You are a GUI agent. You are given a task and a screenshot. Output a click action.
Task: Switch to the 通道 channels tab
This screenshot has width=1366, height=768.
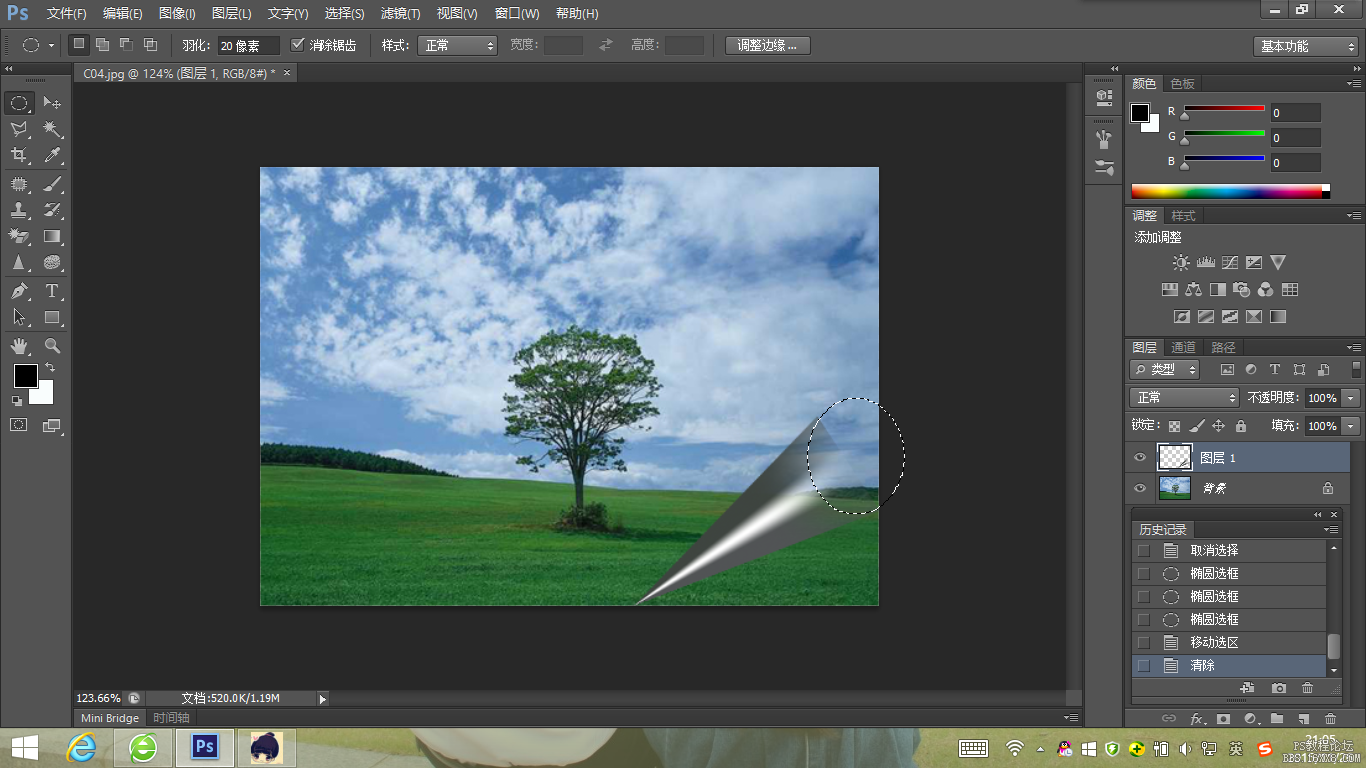1183,347
